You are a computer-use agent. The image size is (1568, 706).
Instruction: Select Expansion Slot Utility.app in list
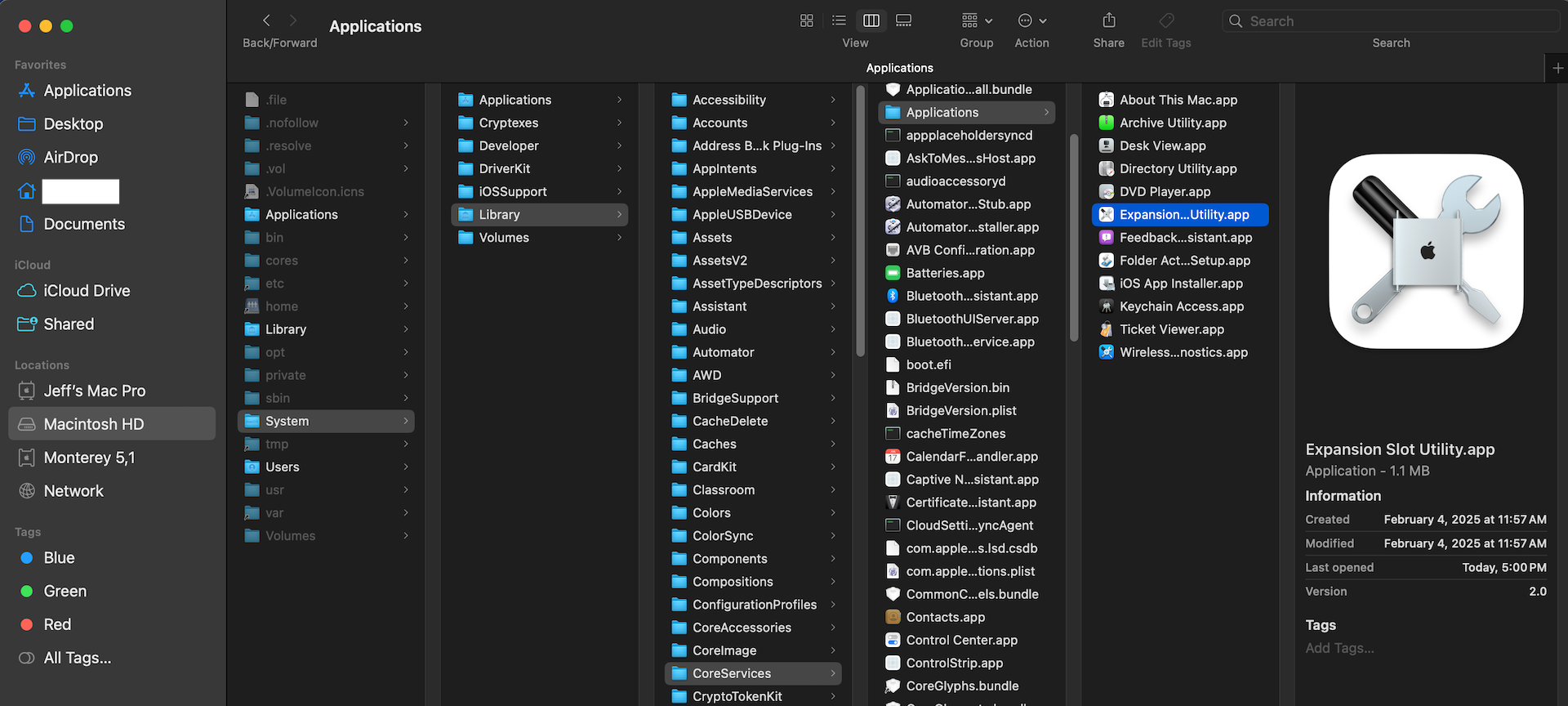point(1180,215)
